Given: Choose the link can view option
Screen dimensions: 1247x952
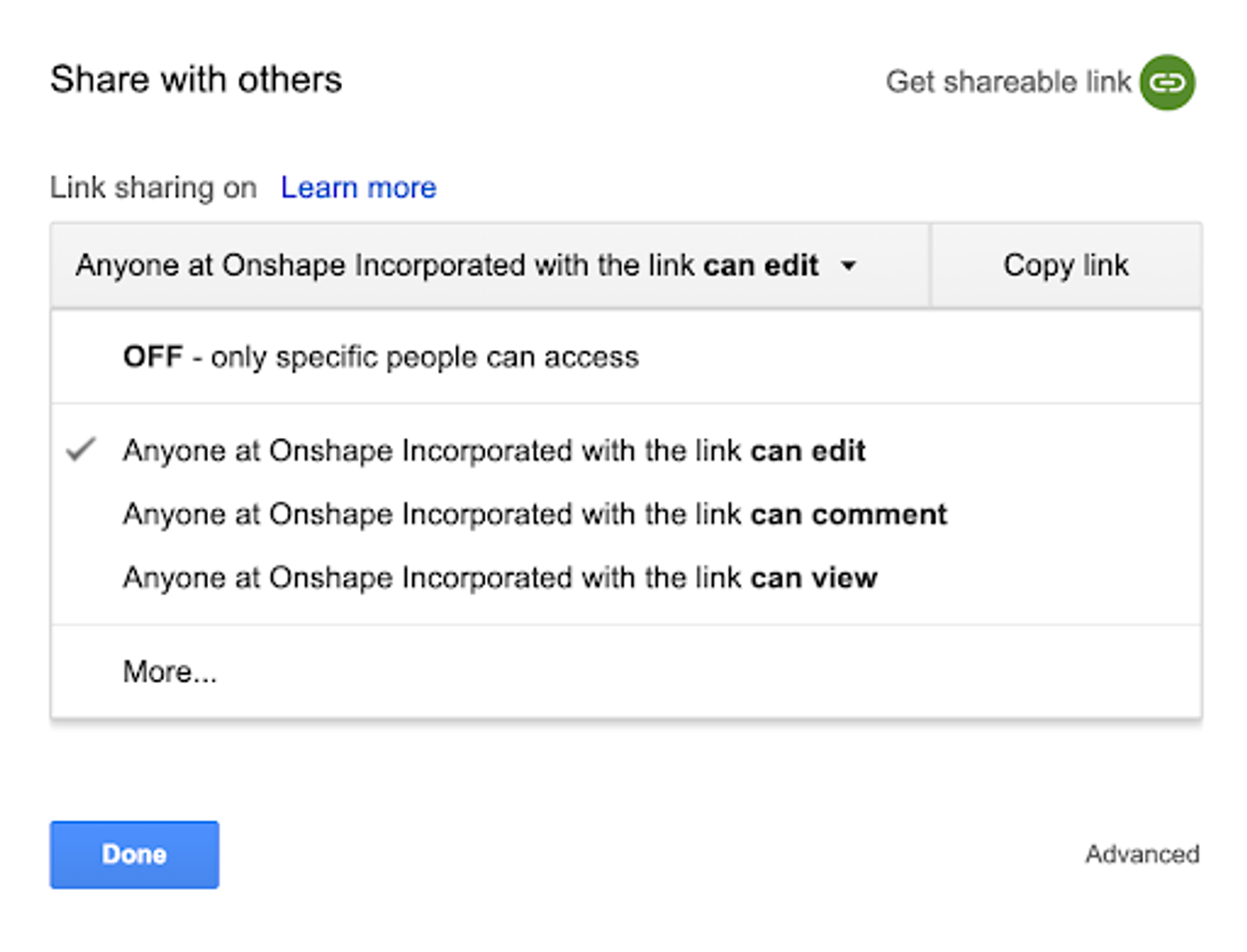Looking at the screenshot, I should tap(500, 578).
